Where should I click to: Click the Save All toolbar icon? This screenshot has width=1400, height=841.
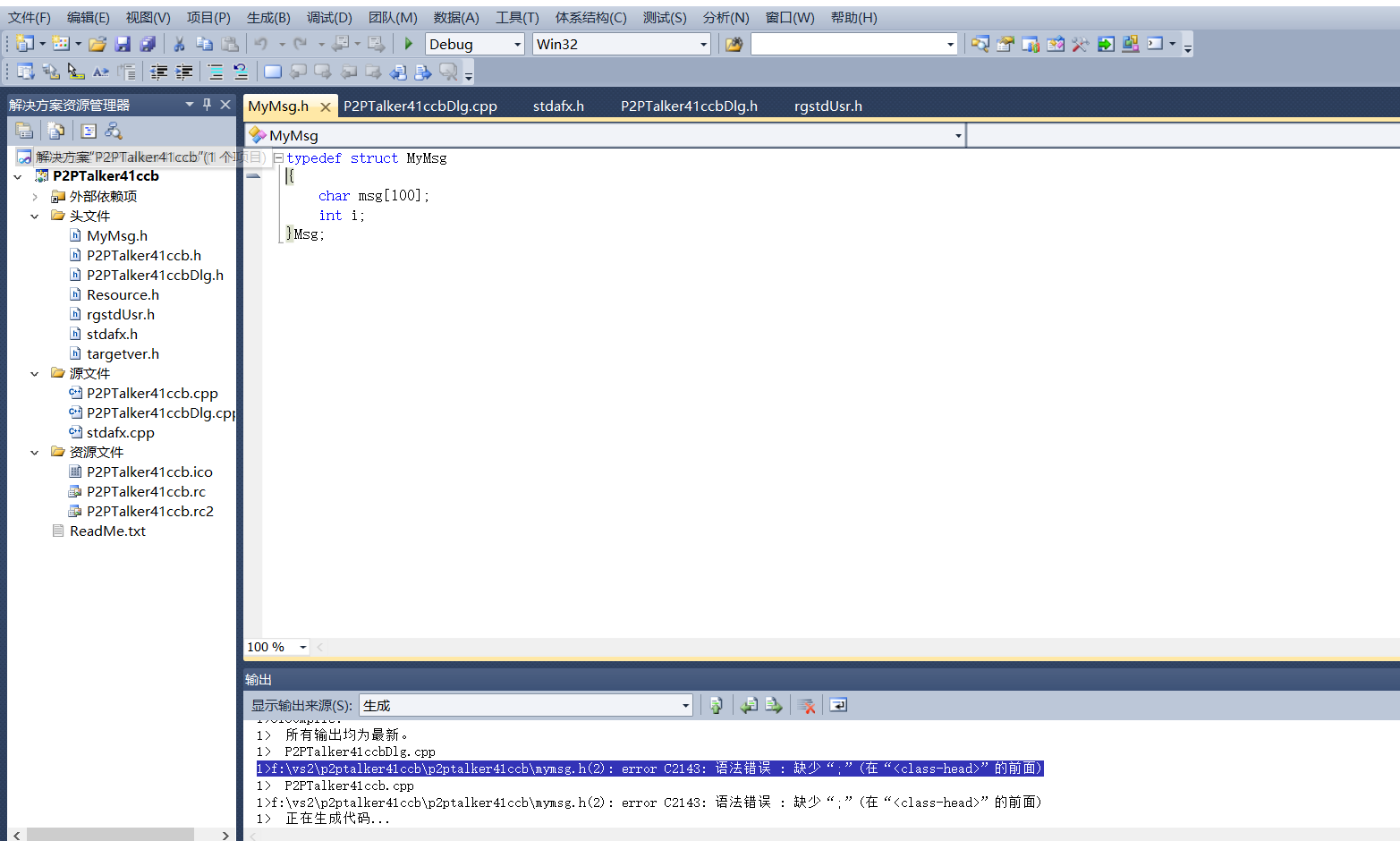pos(148,44)
